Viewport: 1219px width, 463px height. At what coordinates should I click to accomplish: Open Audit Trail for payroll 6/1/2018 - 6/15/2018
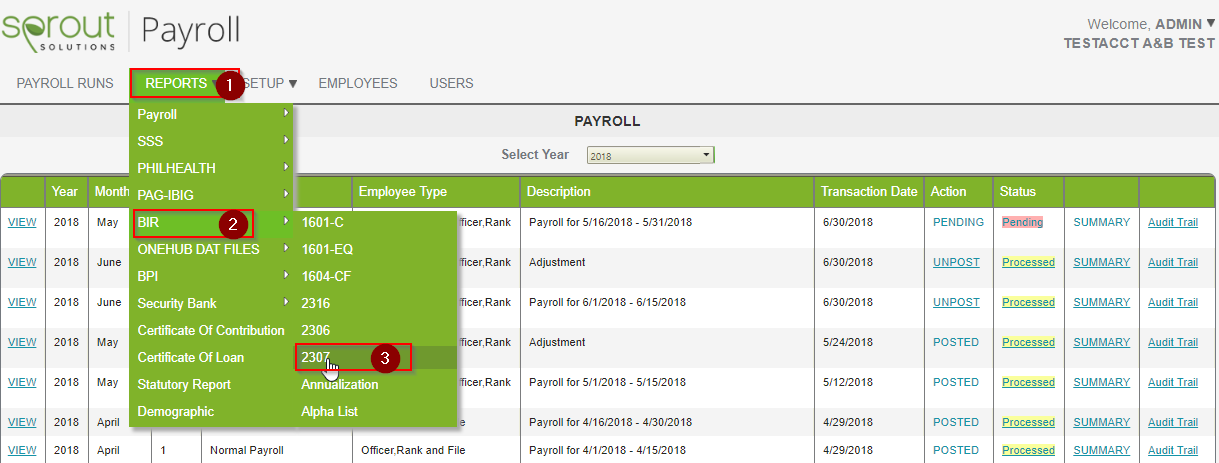[x=1173, y=302]
